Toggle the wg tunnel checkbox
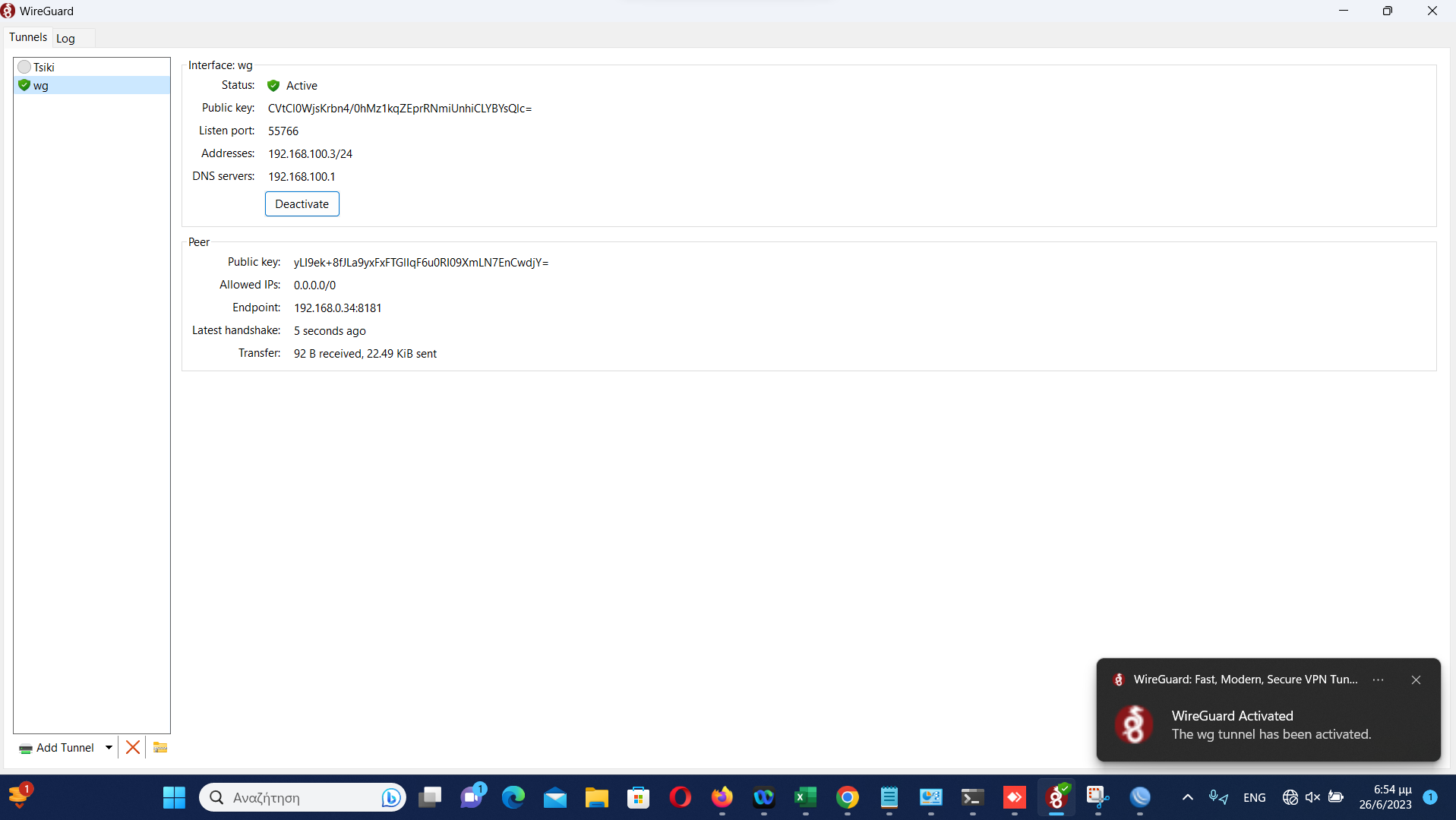 (24, 85)
